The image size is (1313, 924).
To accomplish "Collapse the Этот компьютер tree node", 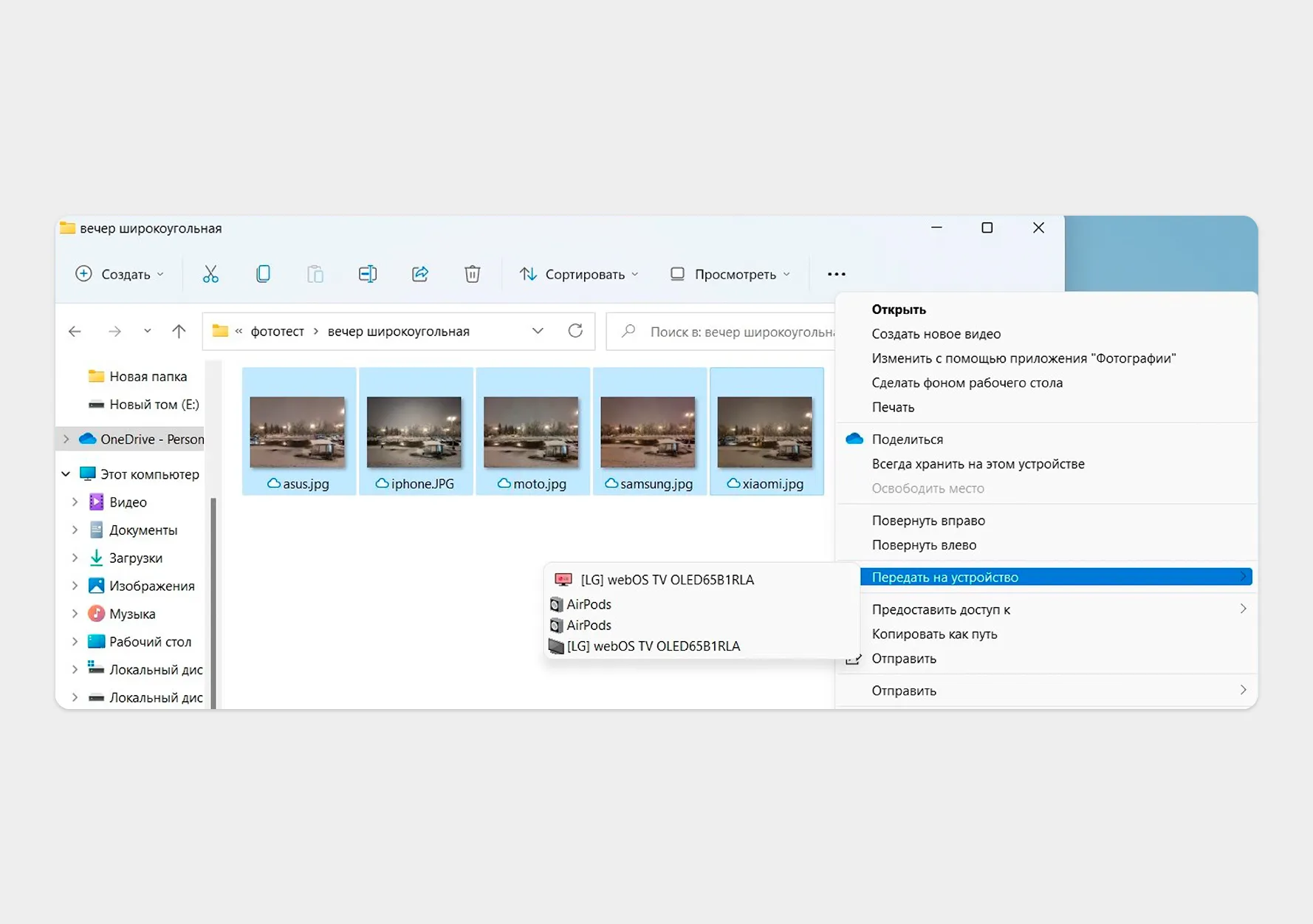I will point(66,474).
